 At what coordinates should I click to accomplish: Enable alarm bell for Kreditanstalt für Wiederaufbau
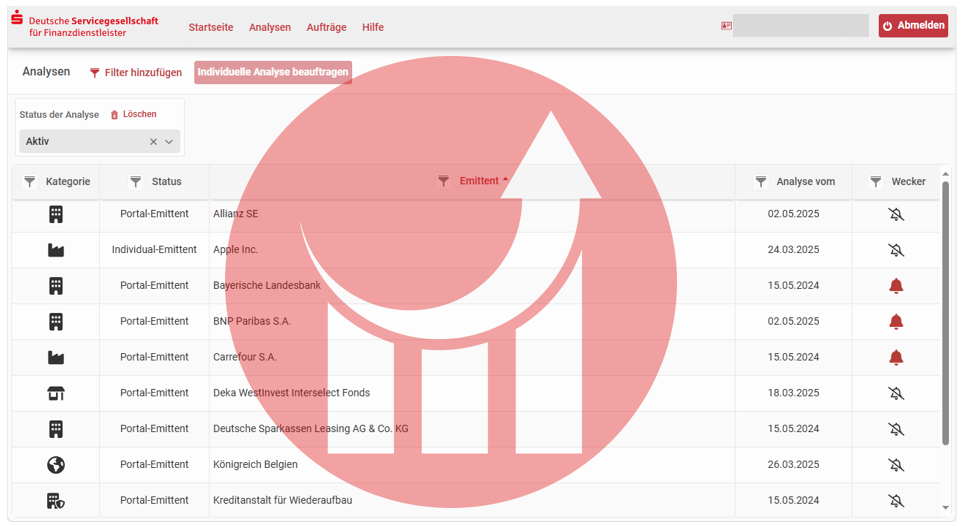point(896,501)
